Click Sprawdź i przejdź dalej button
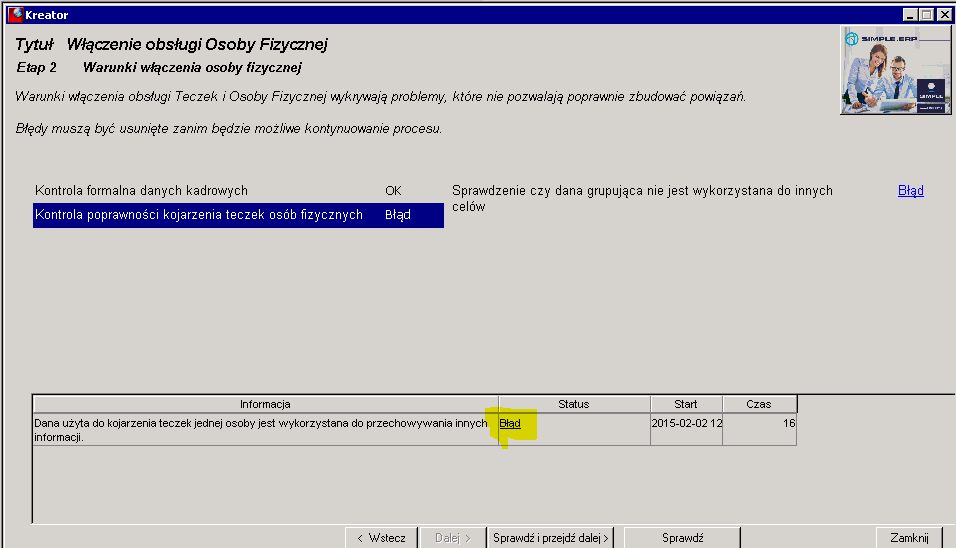Image resolution: width=956 pixels, height=548 pixels. [x=551, y=538]
